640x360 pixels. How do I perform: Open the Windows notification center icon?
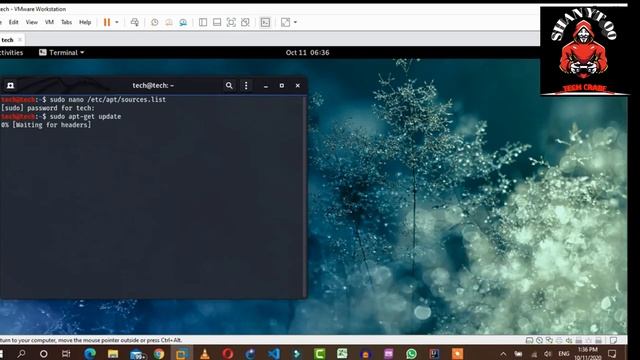[x=612, y=354]
